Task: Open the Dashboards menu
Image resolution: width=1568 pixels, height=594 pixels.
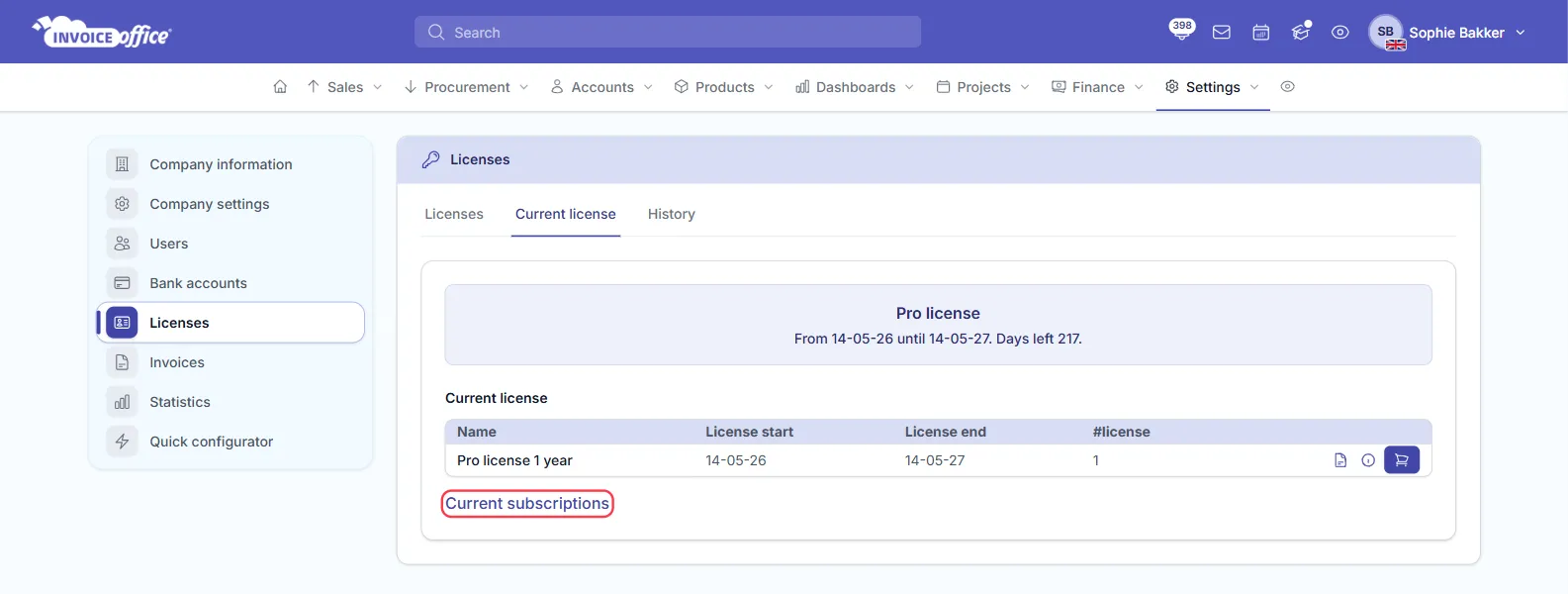Action: tap(855, 87)
